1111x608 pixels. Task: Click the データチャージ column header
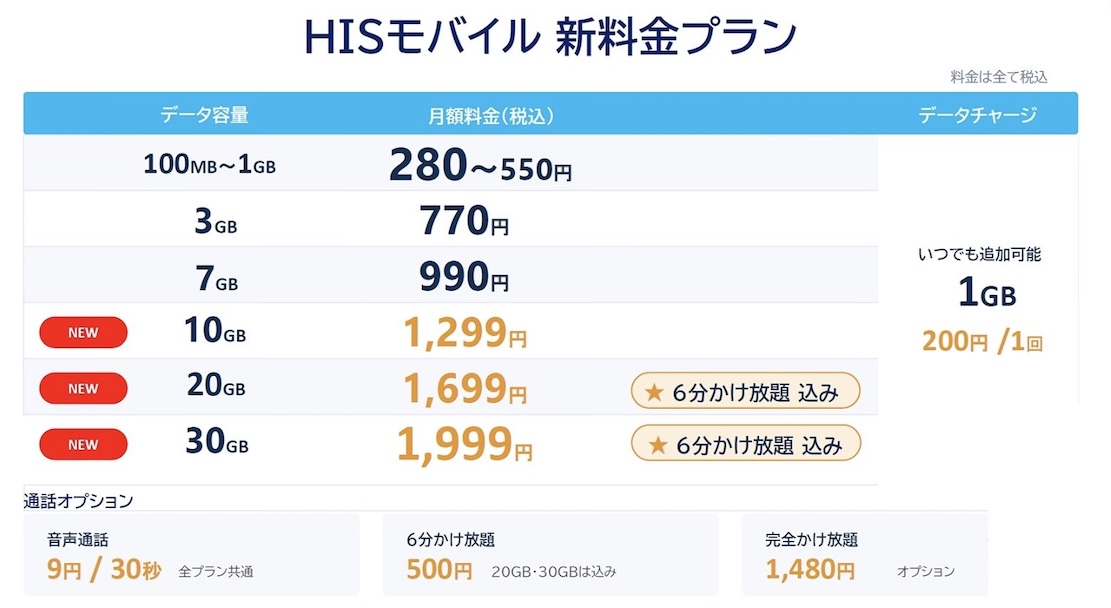[978, 115]
